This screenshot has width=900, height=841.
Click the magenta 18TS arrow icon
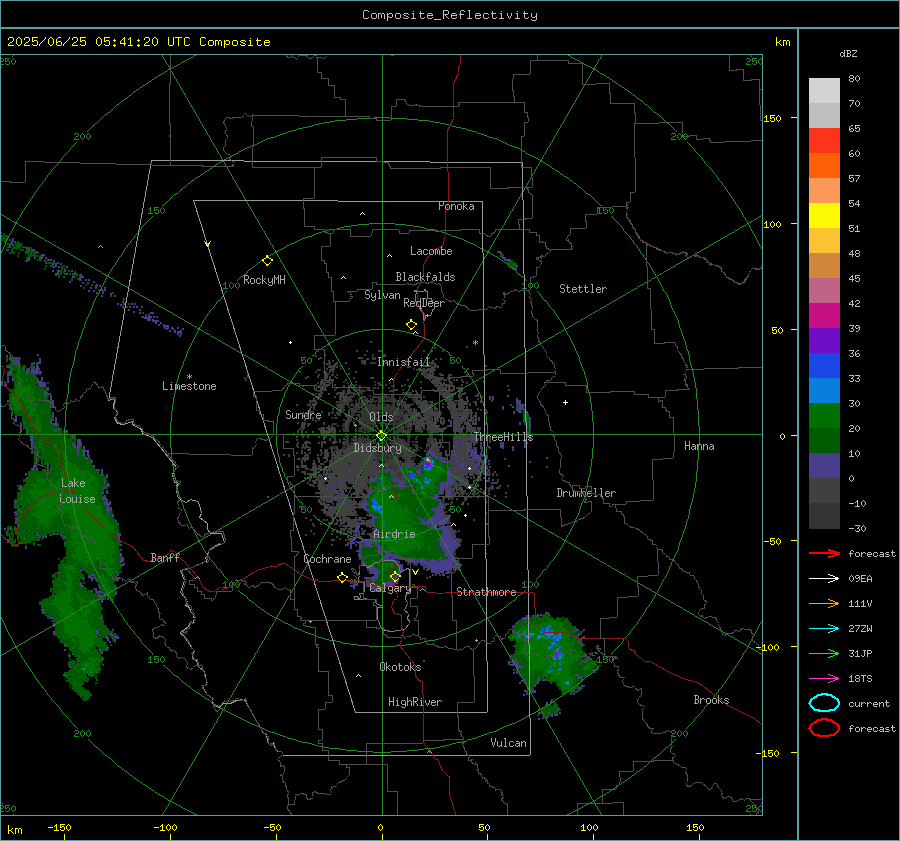(824, 679)
